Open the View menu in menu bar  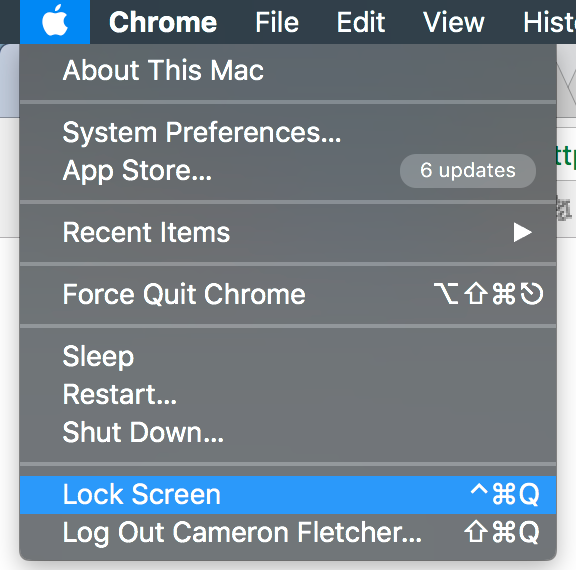pyautogui.click(x=454, y=22)
